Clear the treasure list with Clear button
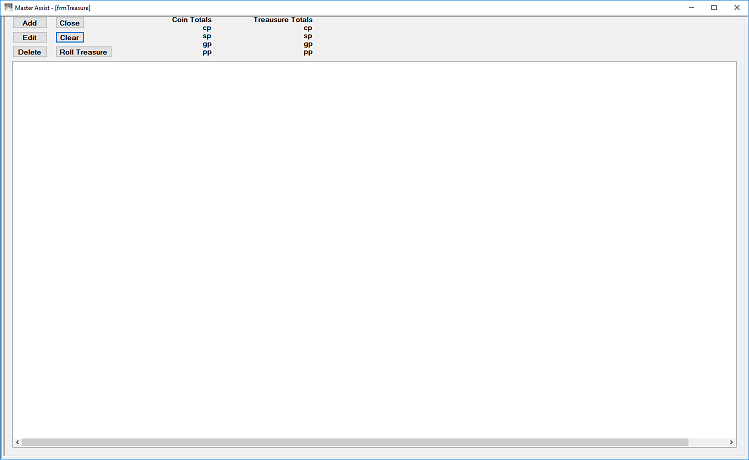Screen dimensions: 749x460 click(x=70, y=37)
